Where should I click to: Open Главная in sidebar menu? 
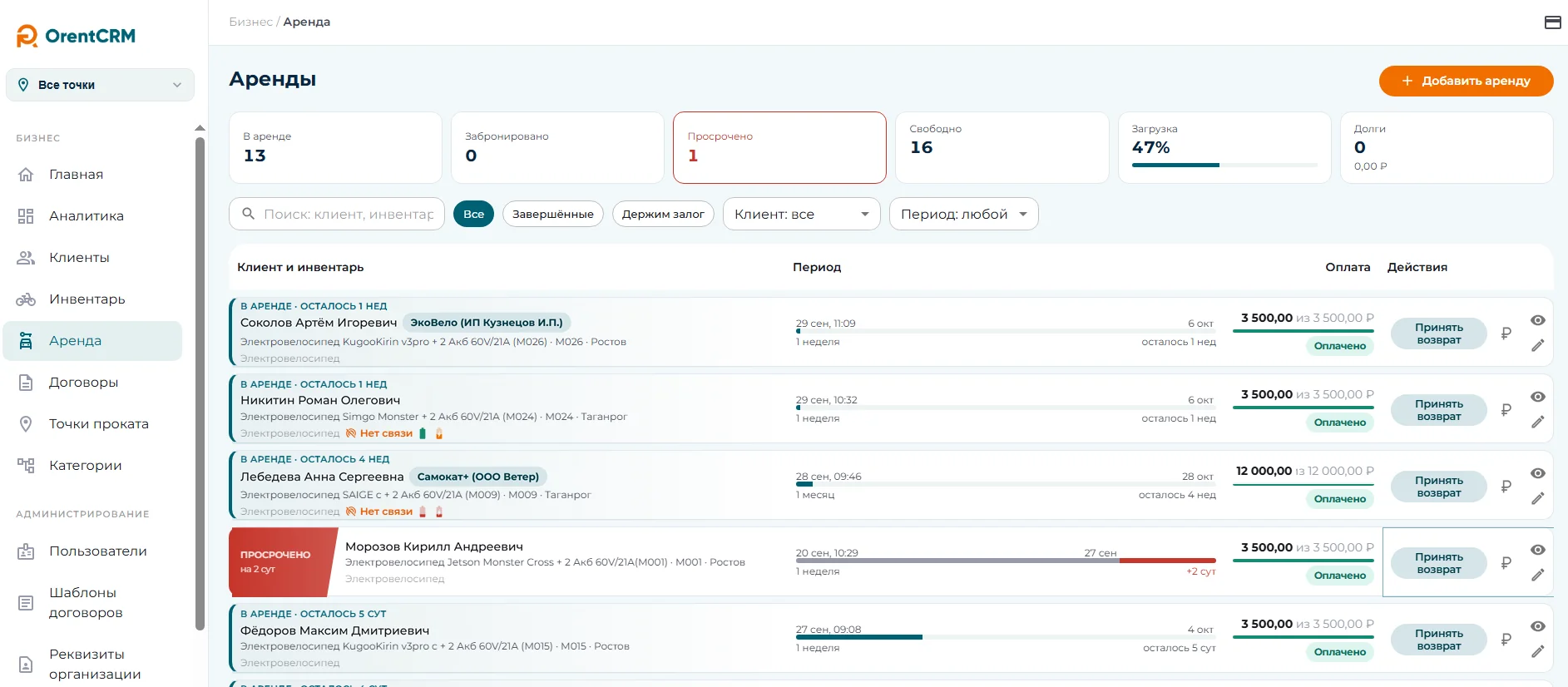92,175
